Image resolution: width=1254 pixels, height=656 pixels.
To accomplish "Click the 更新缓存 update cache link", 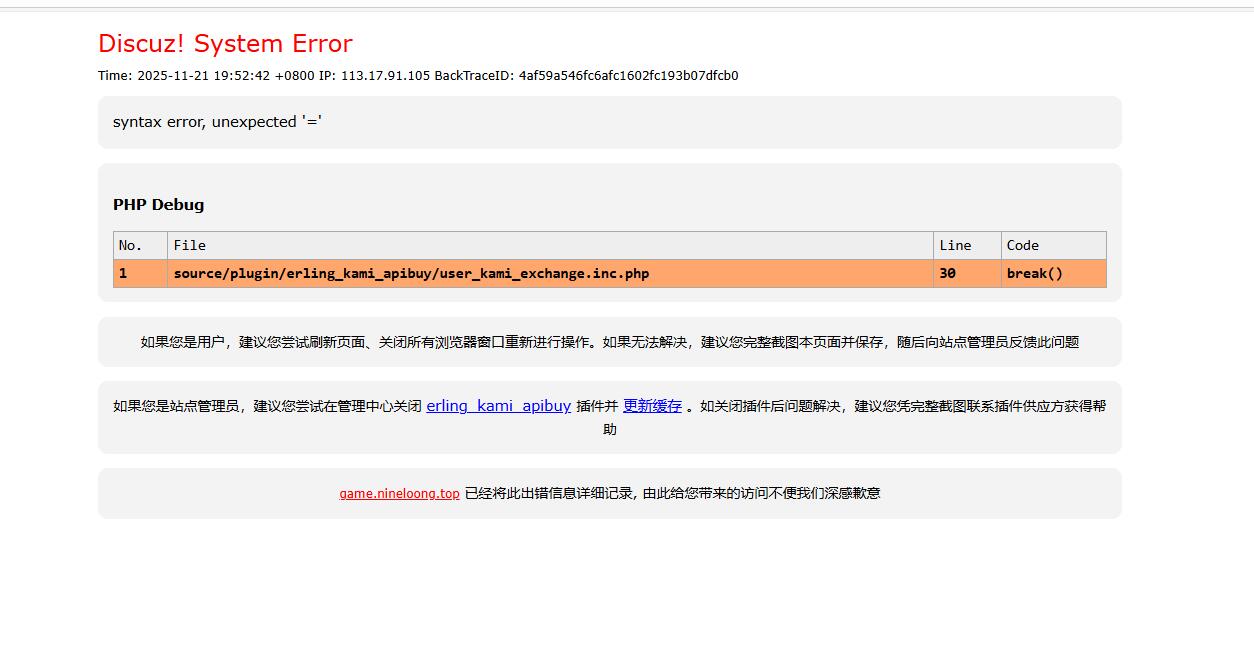I will coord(652,406).
